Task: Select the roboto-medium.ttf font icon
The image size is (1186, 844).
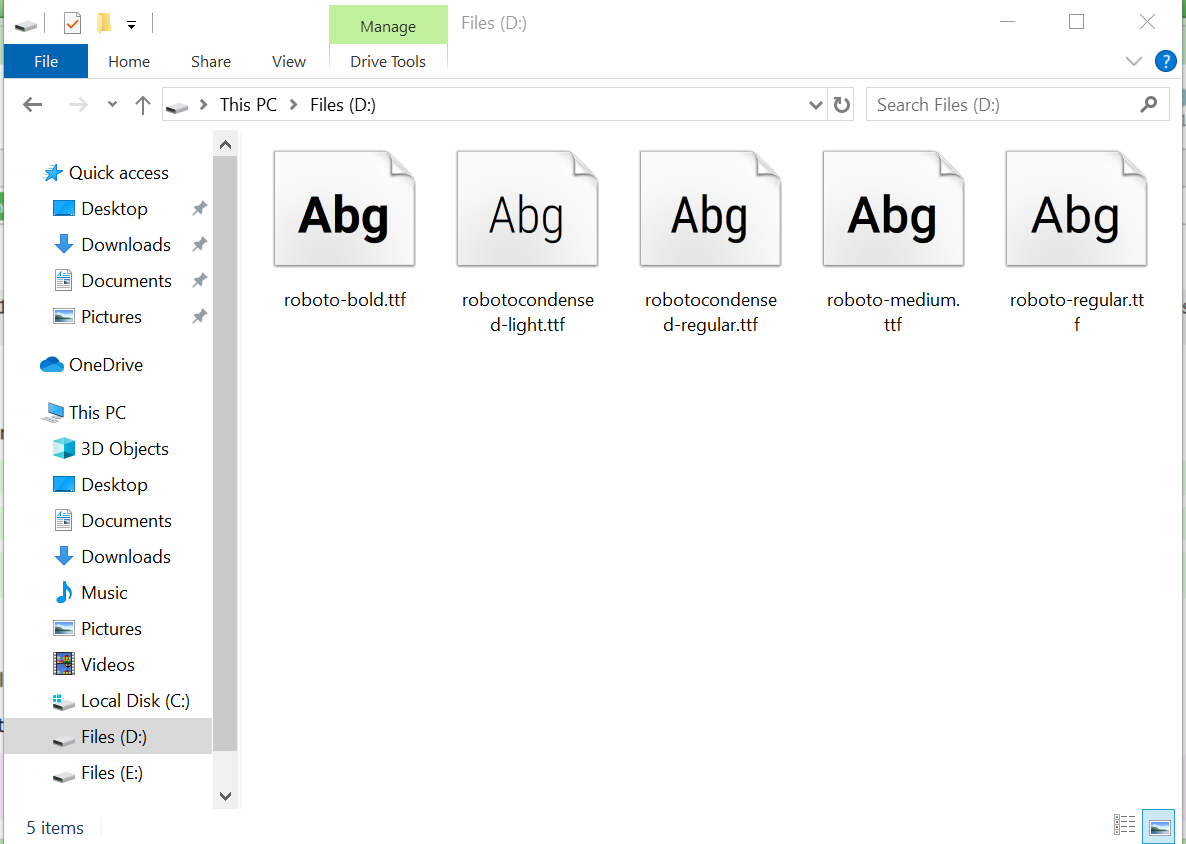Action: [893, 209]
